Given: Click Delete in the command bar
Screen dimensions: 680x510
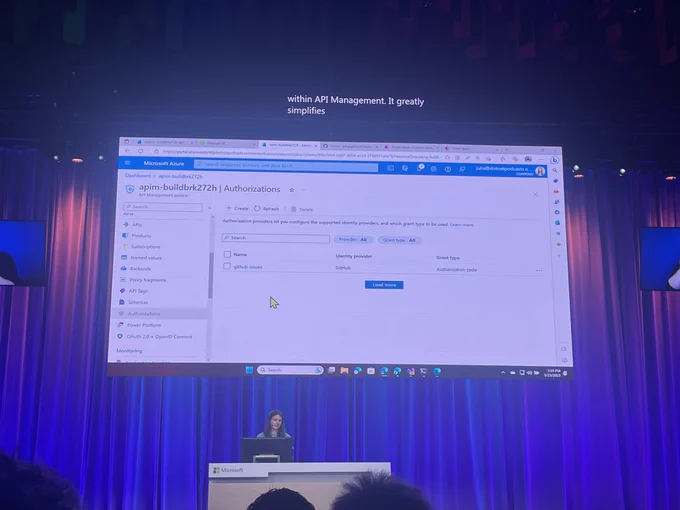Looking at the screenshot, I should tap(302, 209).
